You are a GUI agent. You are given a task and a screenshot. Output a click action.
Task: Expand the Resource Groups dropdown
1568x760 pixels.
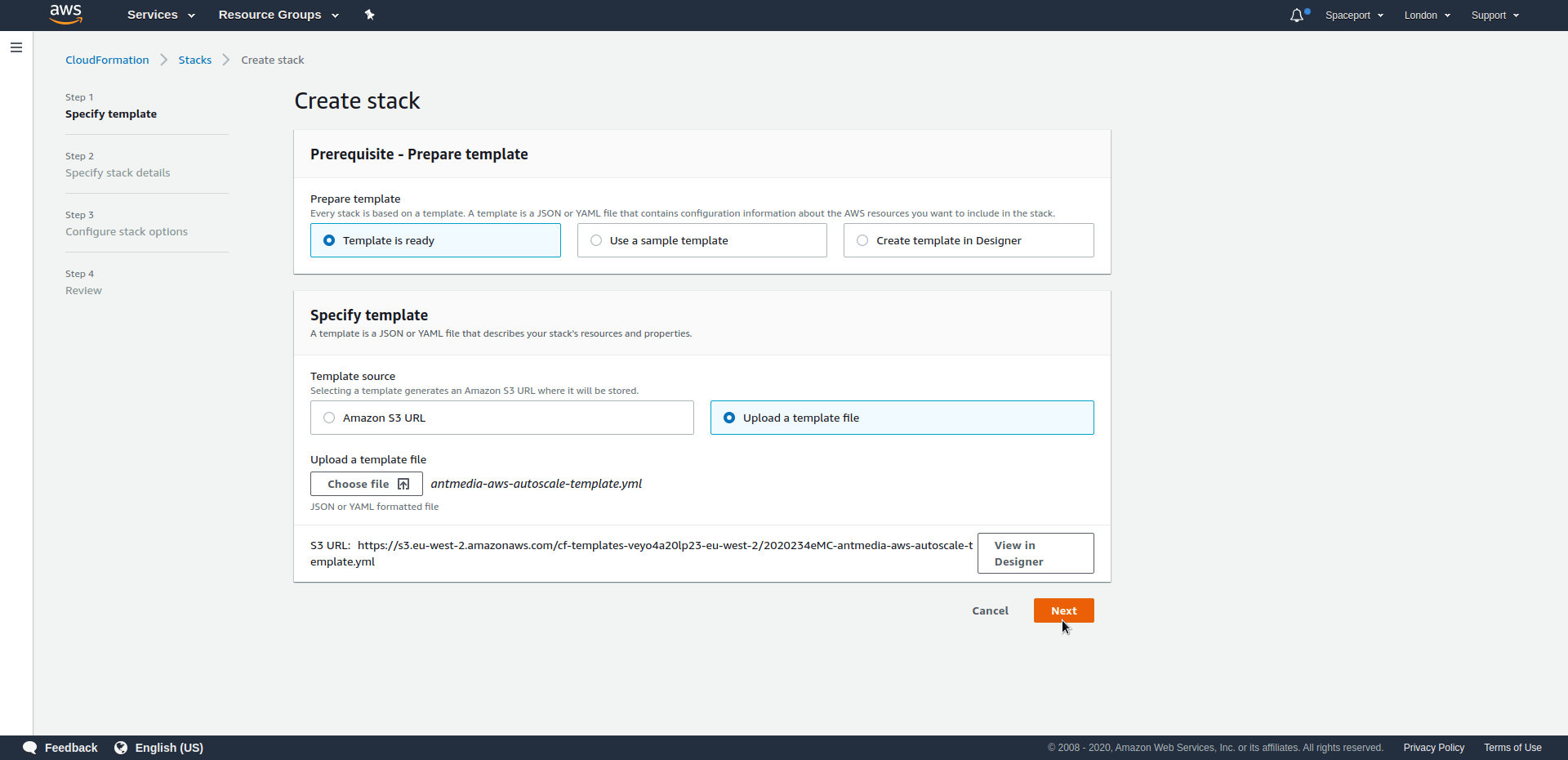pos(278,15)
